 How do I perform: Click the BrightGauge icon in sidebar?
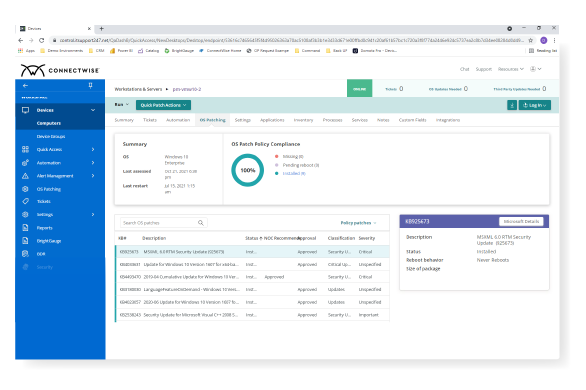(x=25, y=241)
